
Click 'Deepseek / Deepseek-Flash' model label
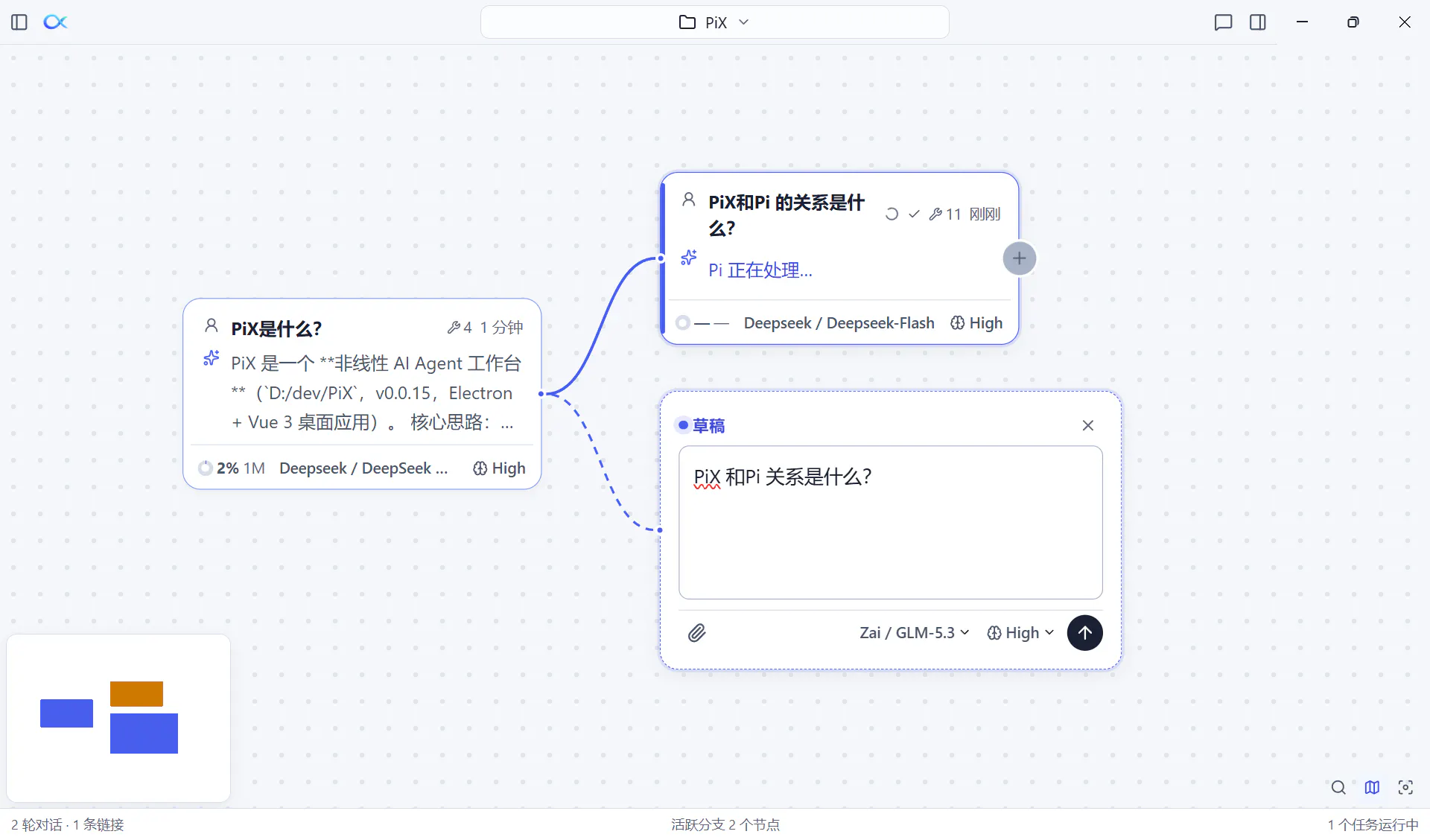pyautogui.click(x=839, y=323)
